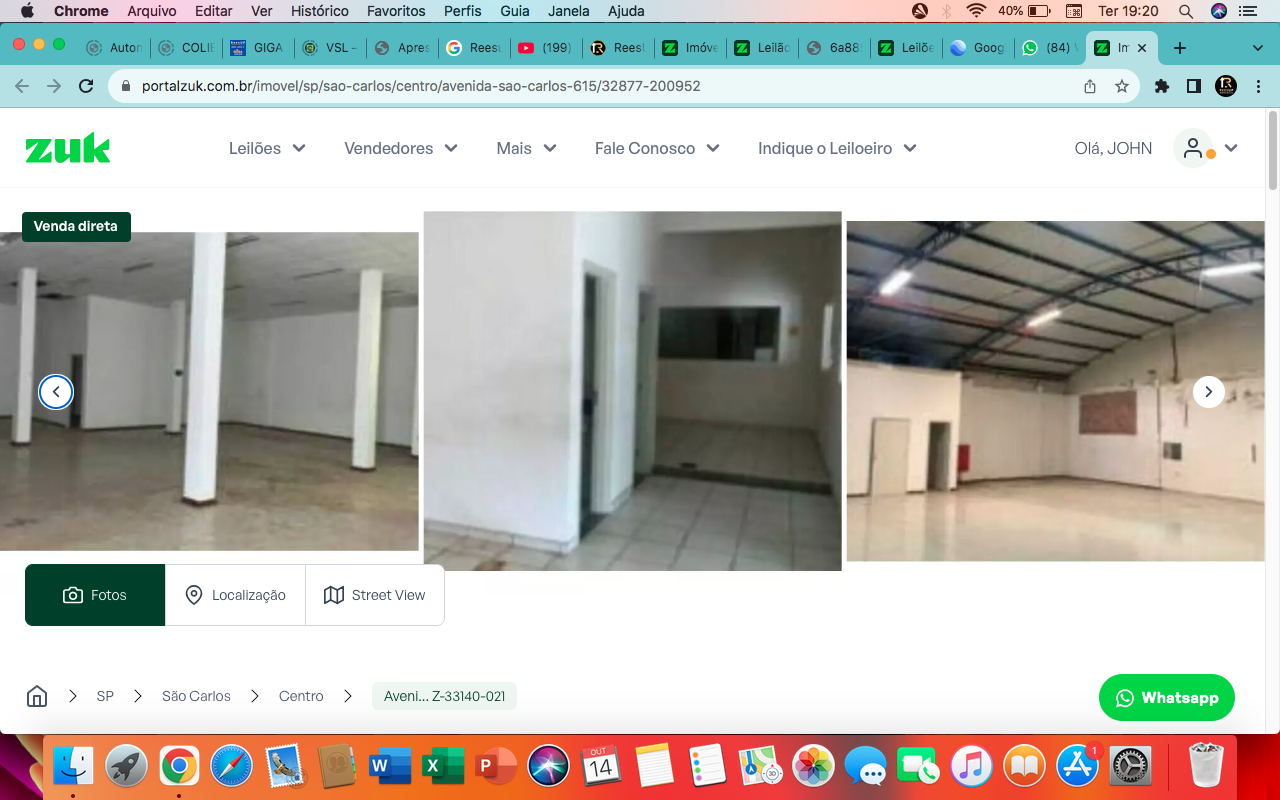Switch to the Street View tab

(375, 594)
